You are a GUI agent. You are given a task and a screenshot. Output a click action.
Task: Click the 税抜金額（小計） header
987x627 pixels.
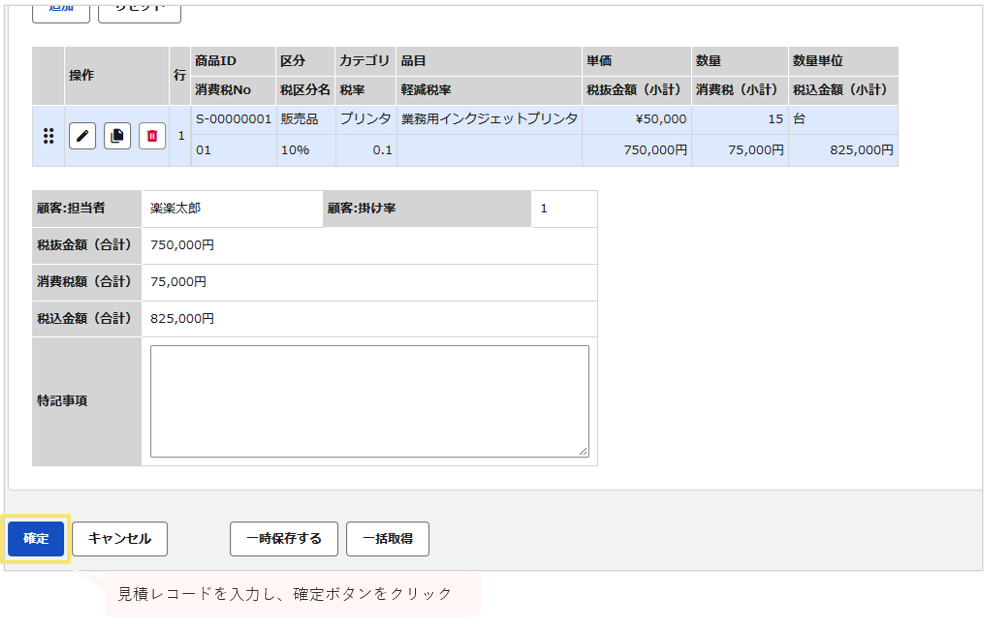[x=634, y=90]
